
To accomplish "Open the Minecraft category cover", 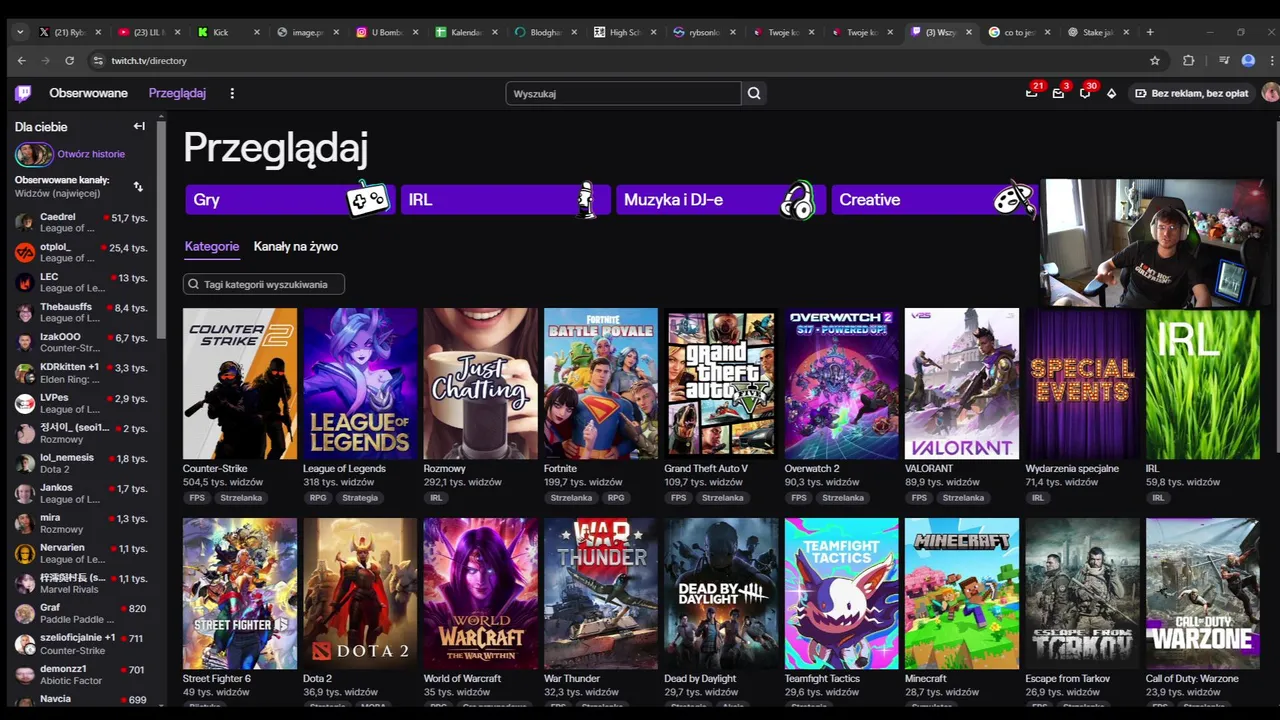I will coord(962,593).
